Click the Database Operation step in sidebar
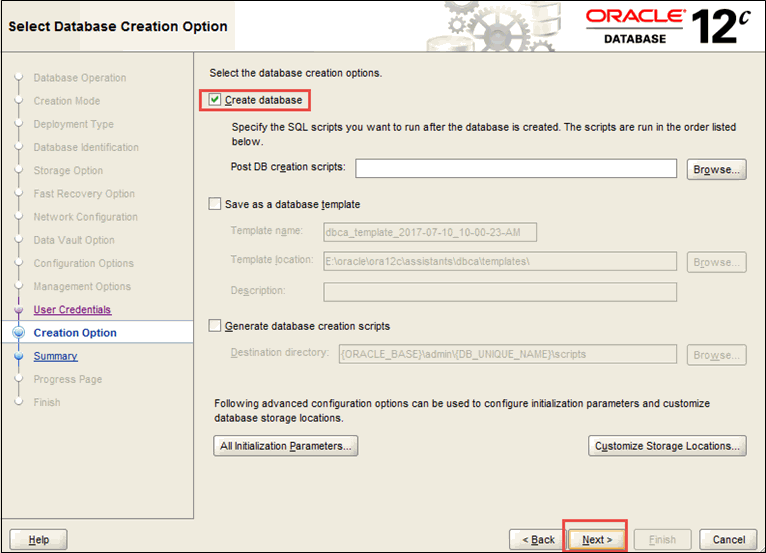The width and height of the screenshot is (766, 553). tap(80, 78)
